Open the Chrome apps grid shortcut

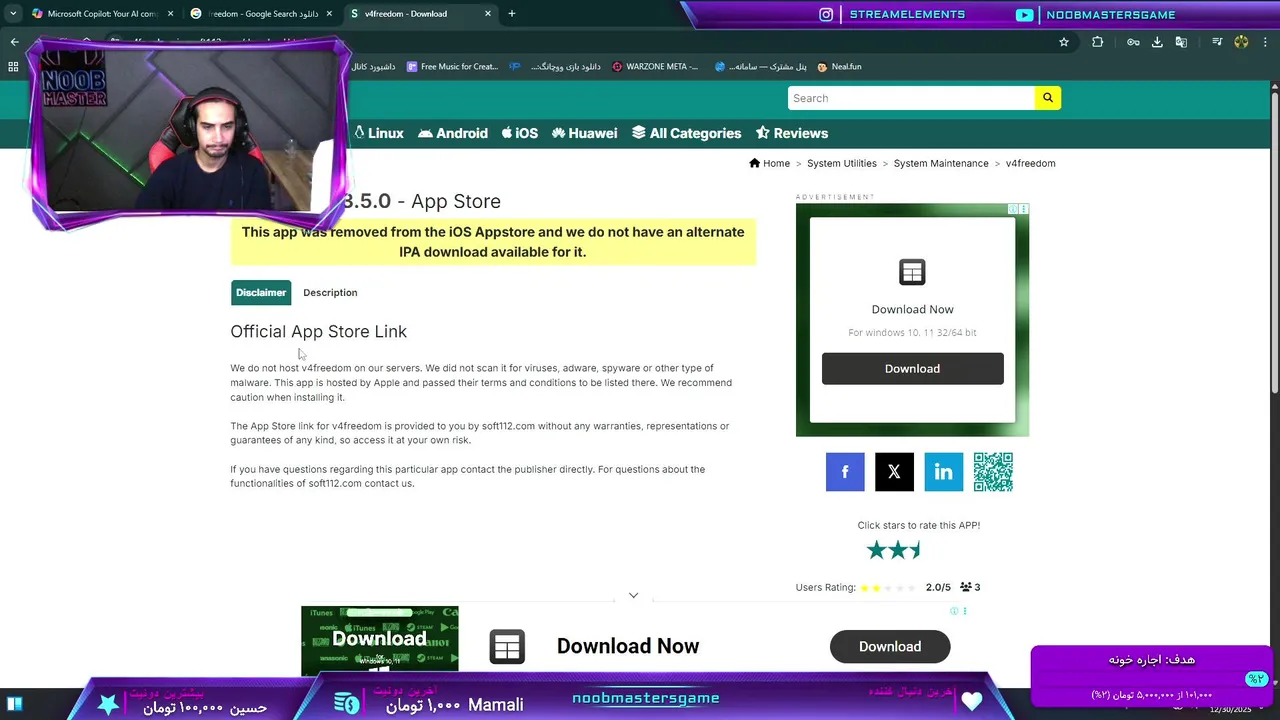click(13, 67)
